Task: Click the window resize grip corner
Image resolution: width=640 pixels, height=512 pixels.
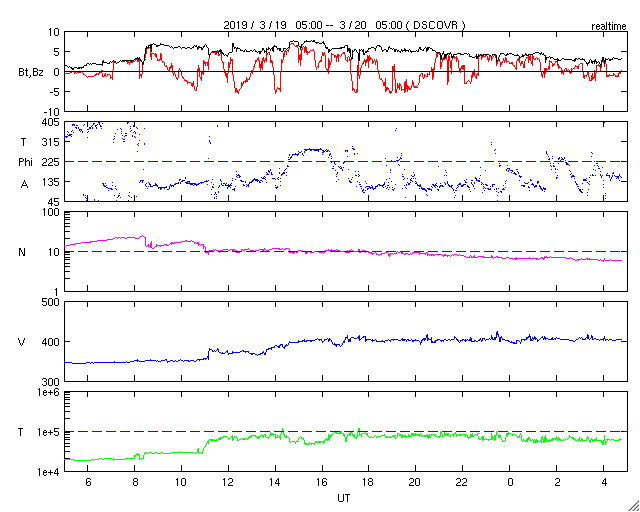Action: point(633,506)
